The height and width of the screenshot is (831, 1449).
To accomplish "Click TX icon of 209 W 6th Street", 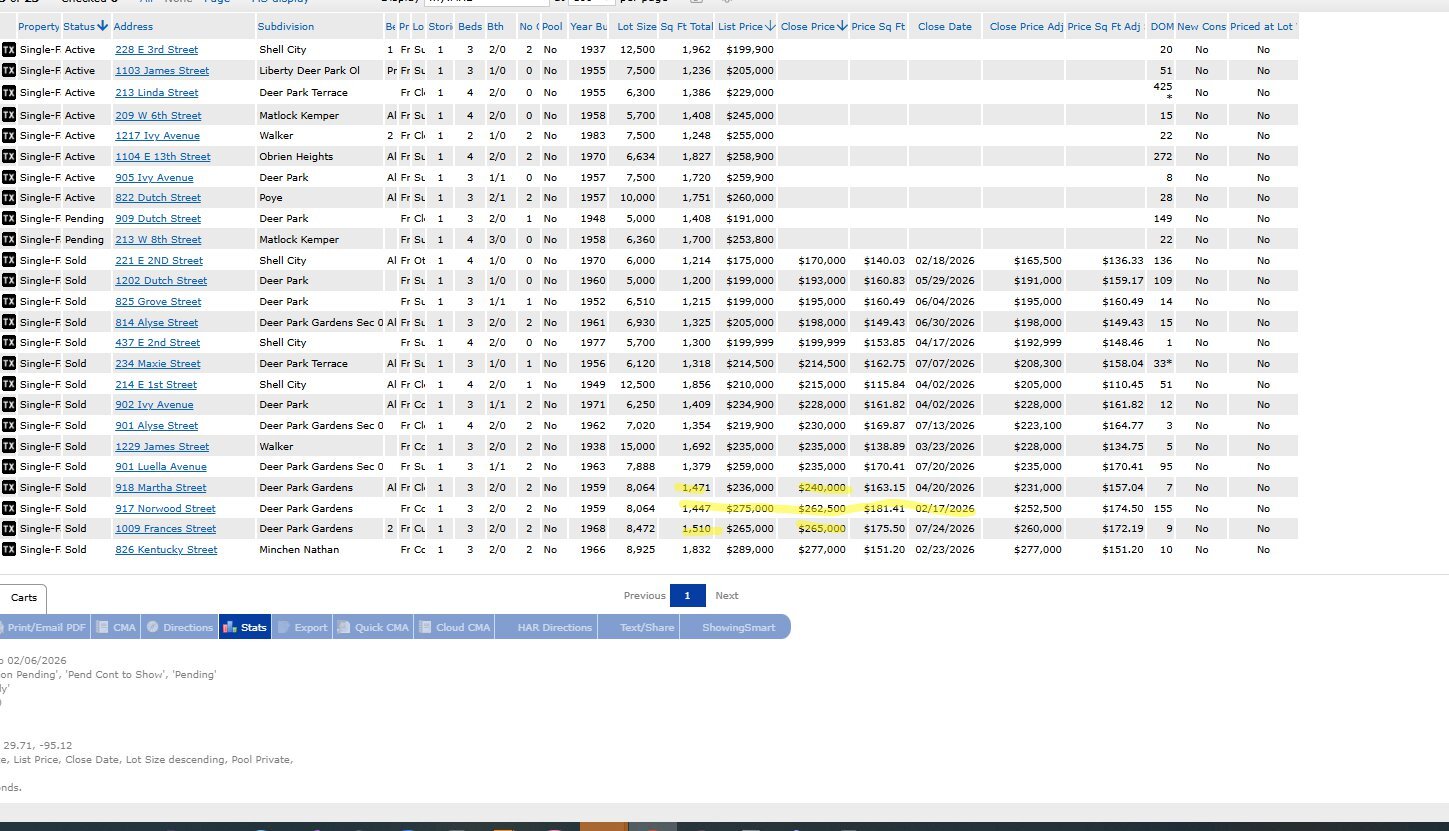I will (x=9, y=115).
